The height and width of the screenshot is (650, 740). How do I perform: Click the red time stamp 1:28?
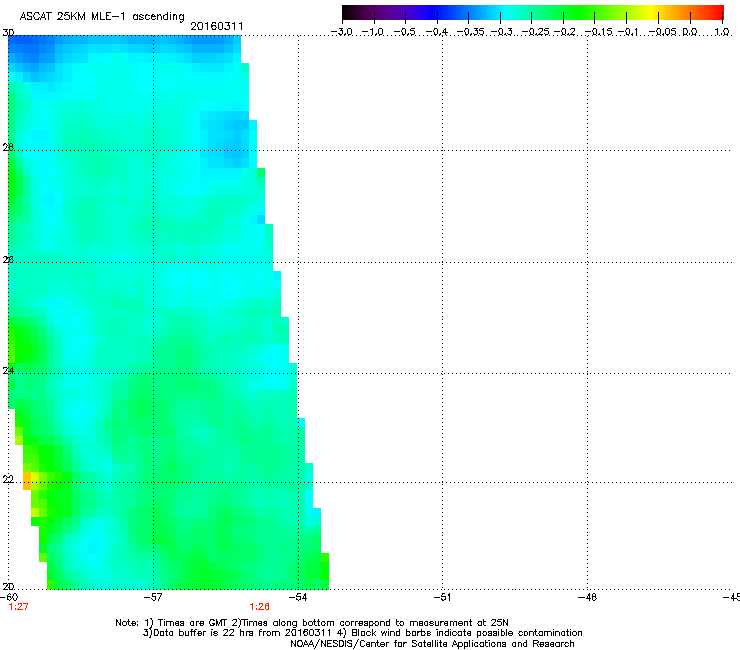pos(260,607)
